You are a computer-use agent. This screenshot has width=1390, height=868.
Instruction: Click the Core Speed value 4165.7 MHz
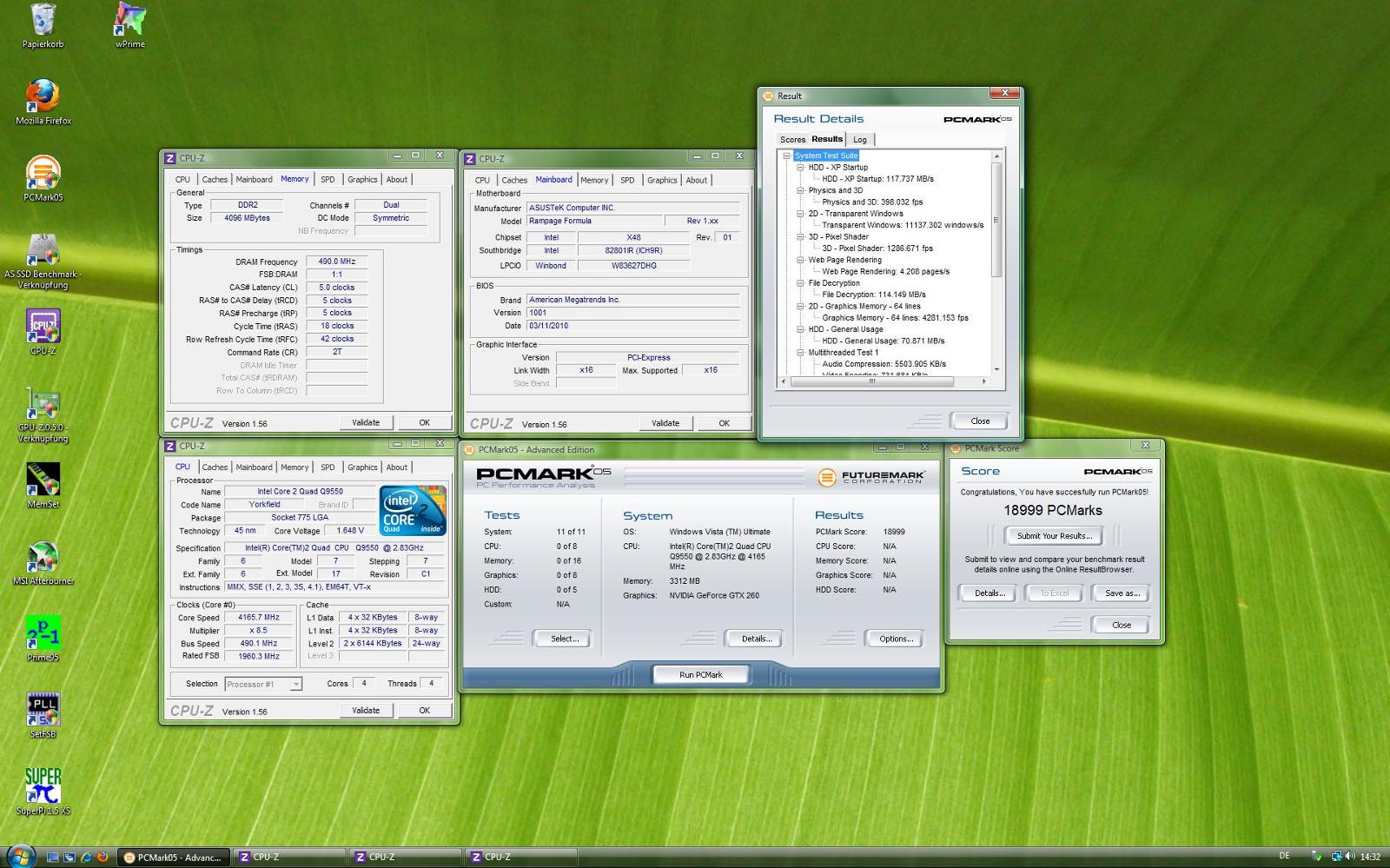pyautogui.click(x=259, y=618)
